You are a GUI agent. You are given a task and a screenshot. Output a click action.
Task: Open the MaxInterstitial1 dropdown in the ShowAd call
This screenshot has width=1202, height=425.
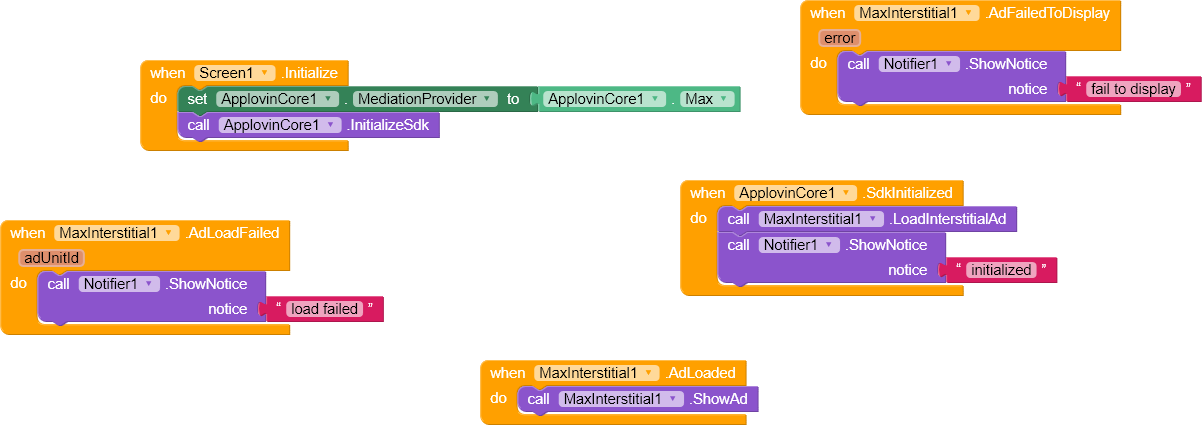tap(621, 399)
